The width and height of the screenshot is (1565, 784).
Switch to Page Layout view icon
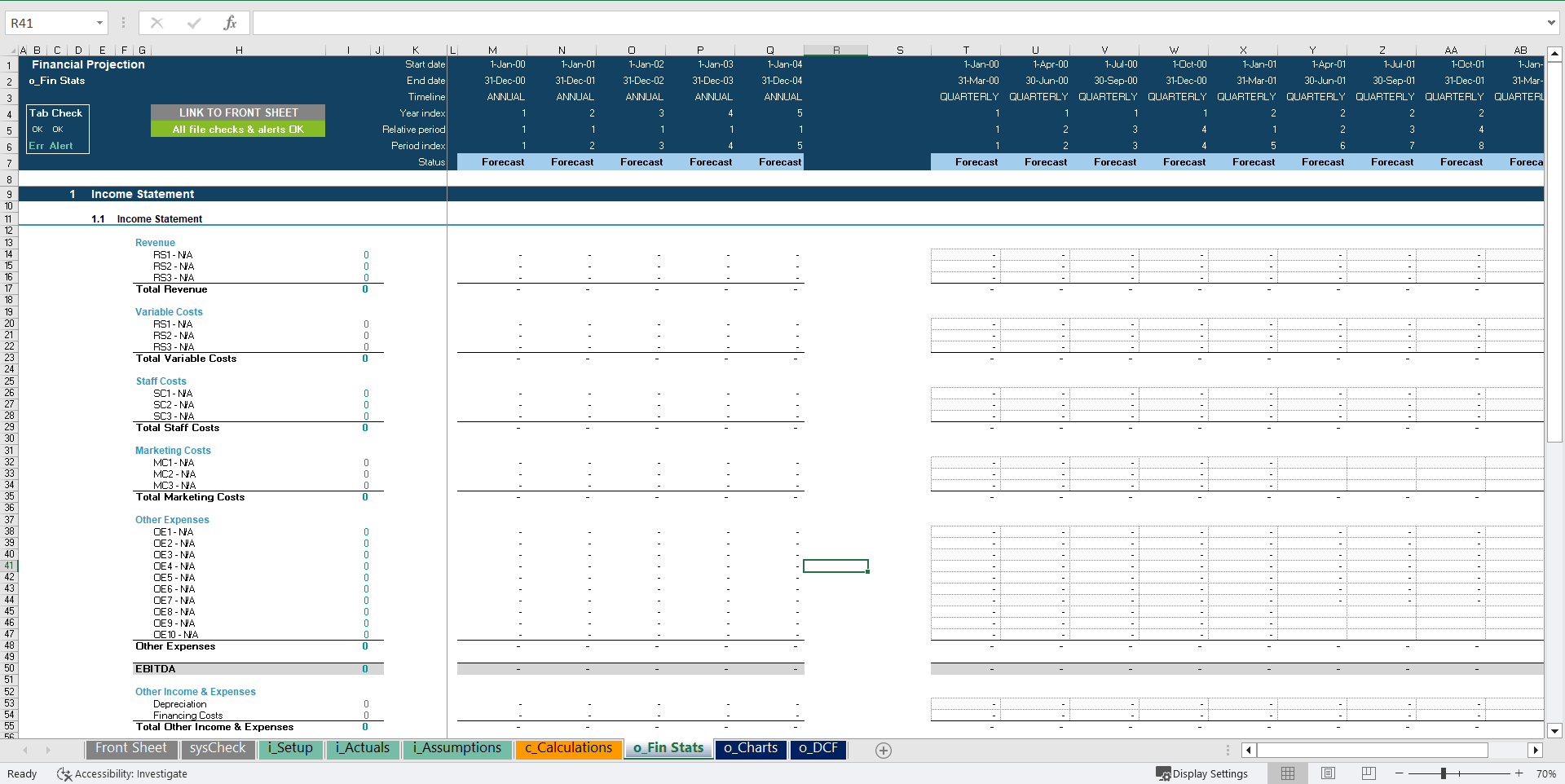click(1328, 773)
